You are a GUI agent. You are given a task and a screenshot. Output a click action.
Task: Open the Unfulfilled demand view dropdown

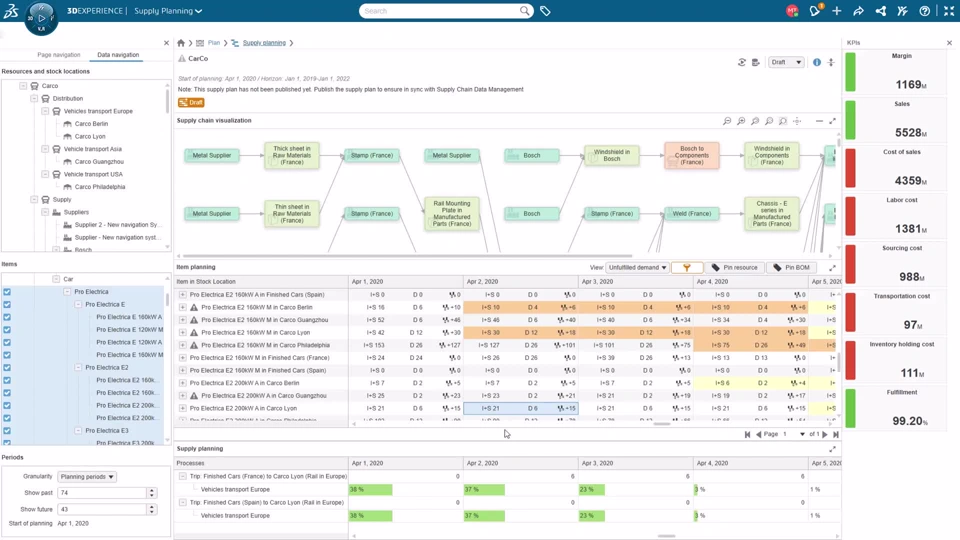[x=637, y=268]
